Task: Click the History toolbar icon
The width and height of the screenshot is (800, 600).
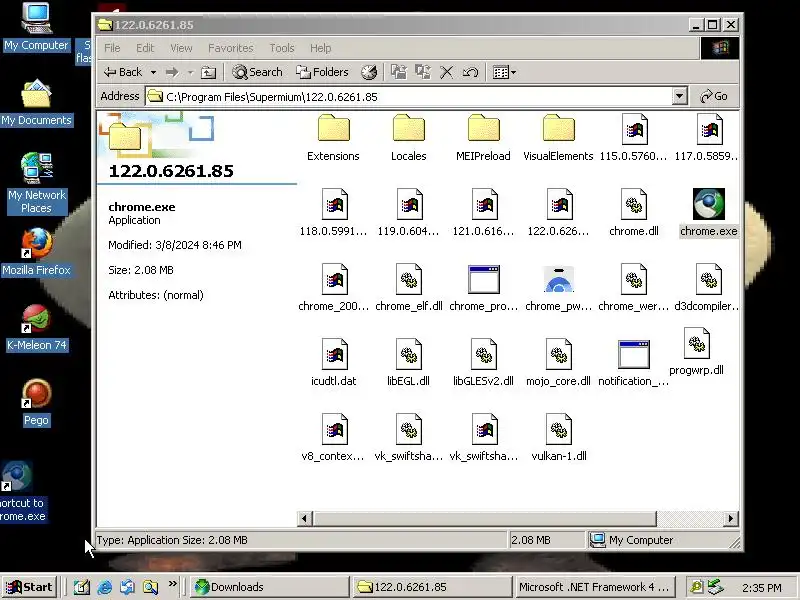Action: 369,72
